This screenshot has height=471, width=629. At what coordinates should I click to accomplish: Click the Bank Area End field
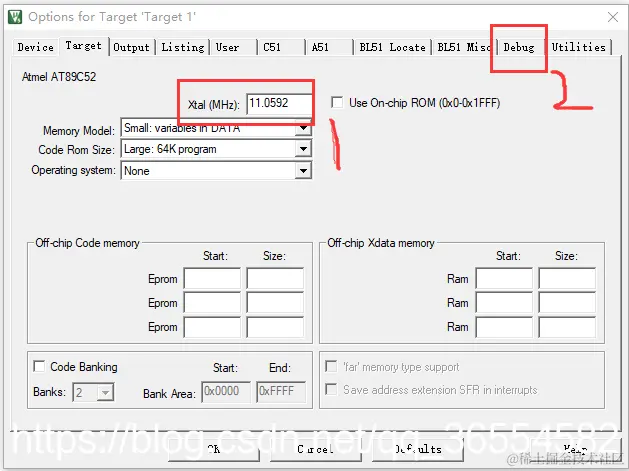pyautogui.click(x=281, y=392)
